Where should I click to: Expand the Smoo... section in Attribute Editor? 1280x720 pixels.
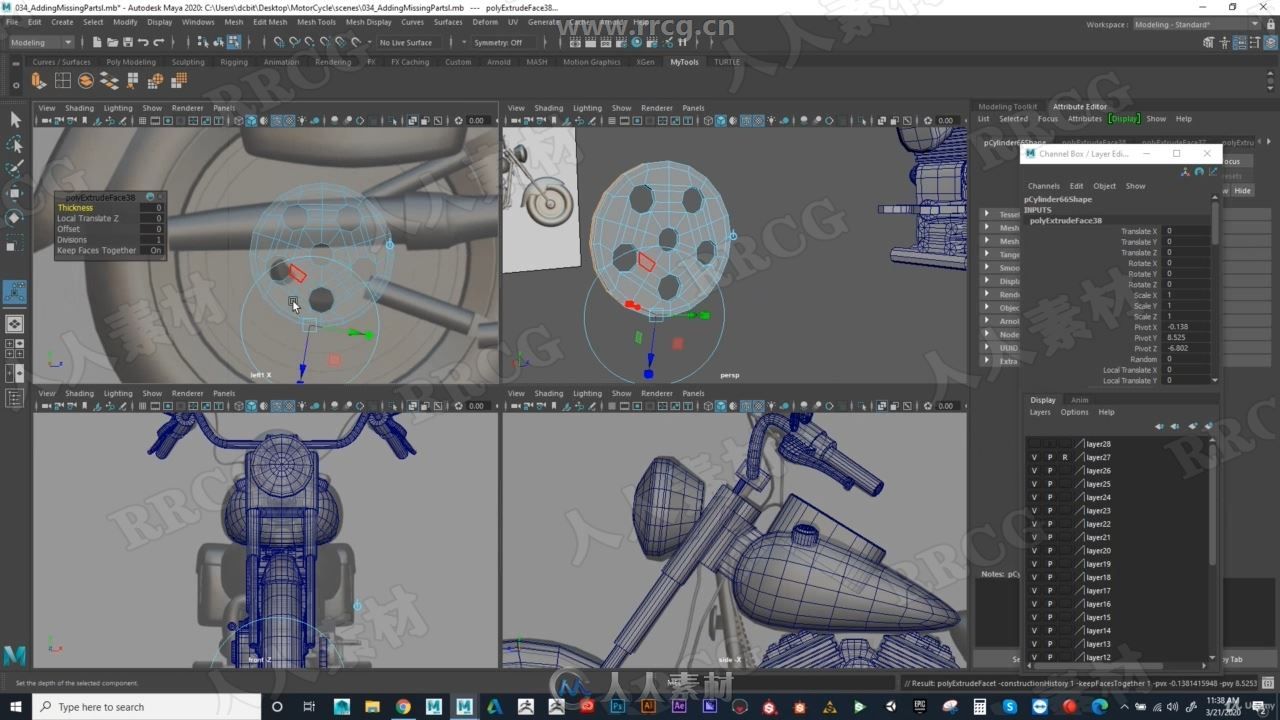pos(986,268)
